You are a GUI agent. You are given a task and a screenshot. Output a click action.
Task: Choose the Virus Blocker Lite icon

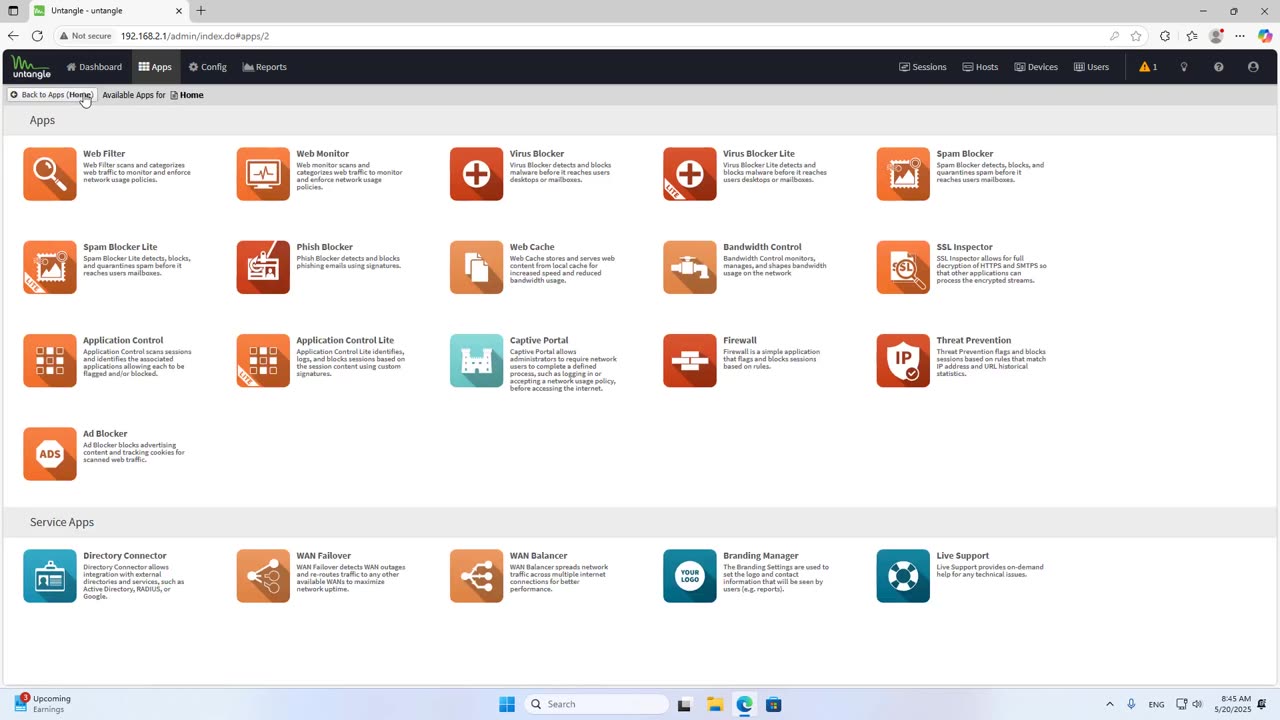690,174
